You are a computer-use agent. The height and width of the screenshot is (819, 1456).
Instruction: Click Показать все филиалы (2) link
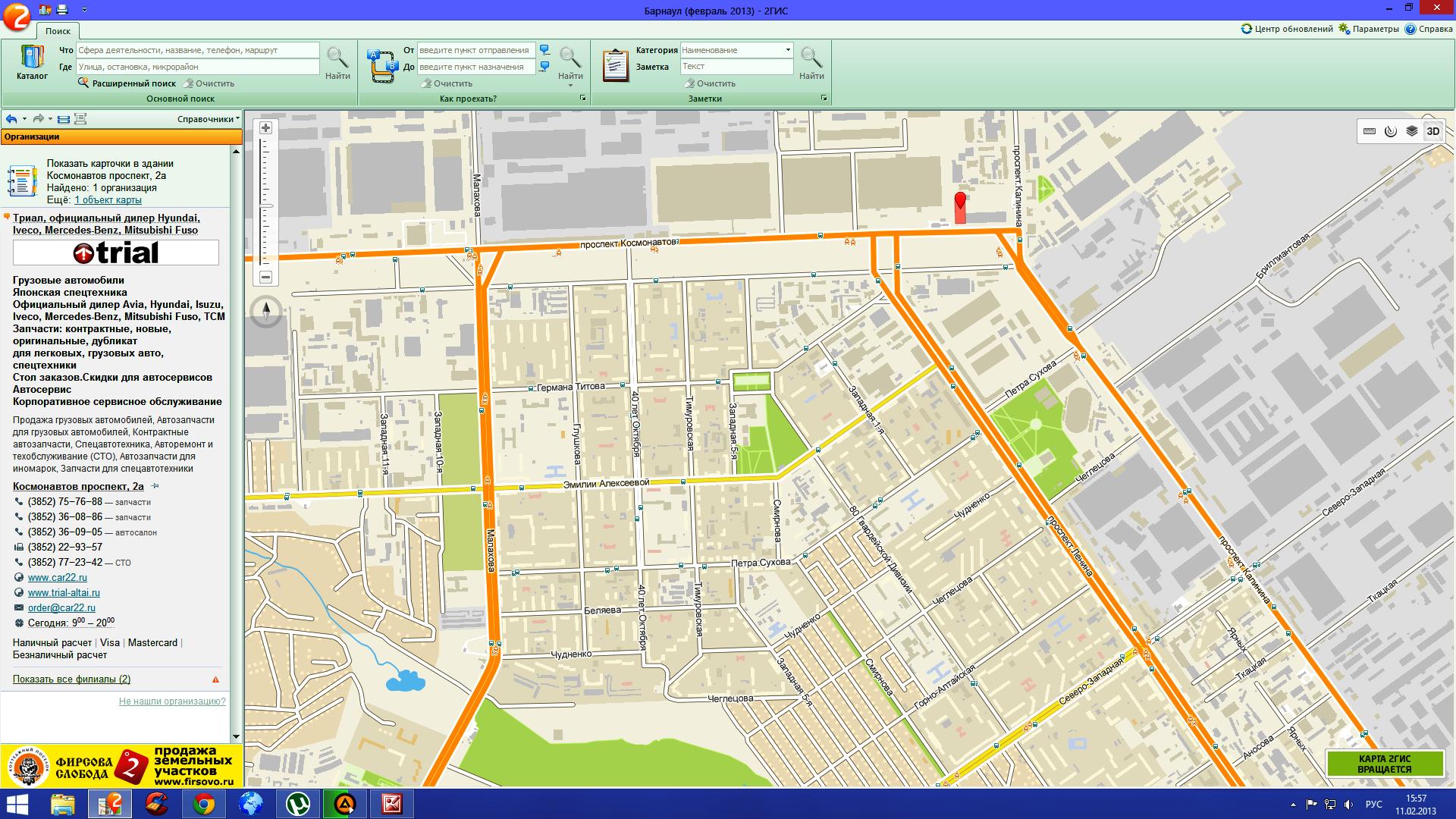[71, 679]
